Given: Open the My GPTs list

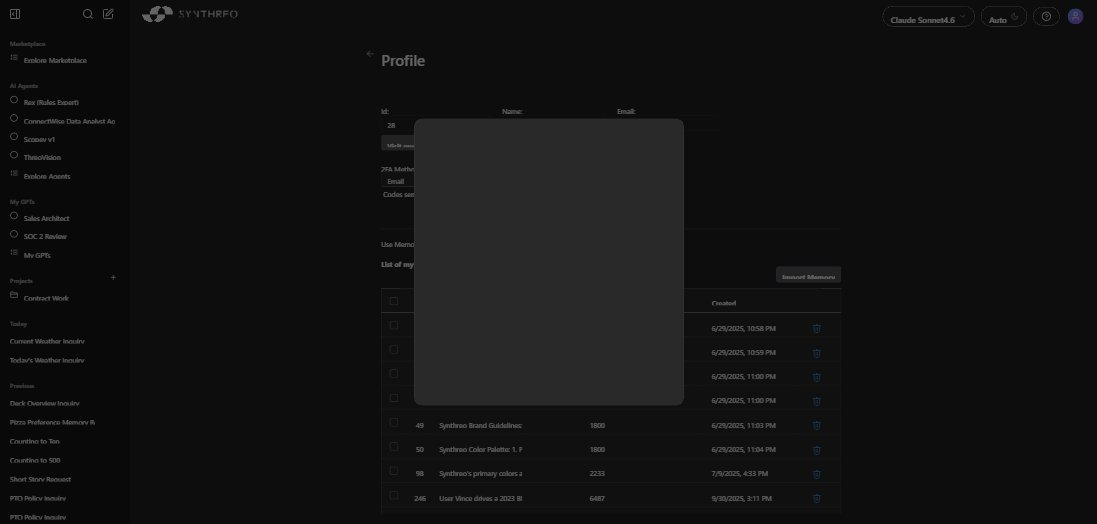Looking at the screenshot, I should point(36,255).
